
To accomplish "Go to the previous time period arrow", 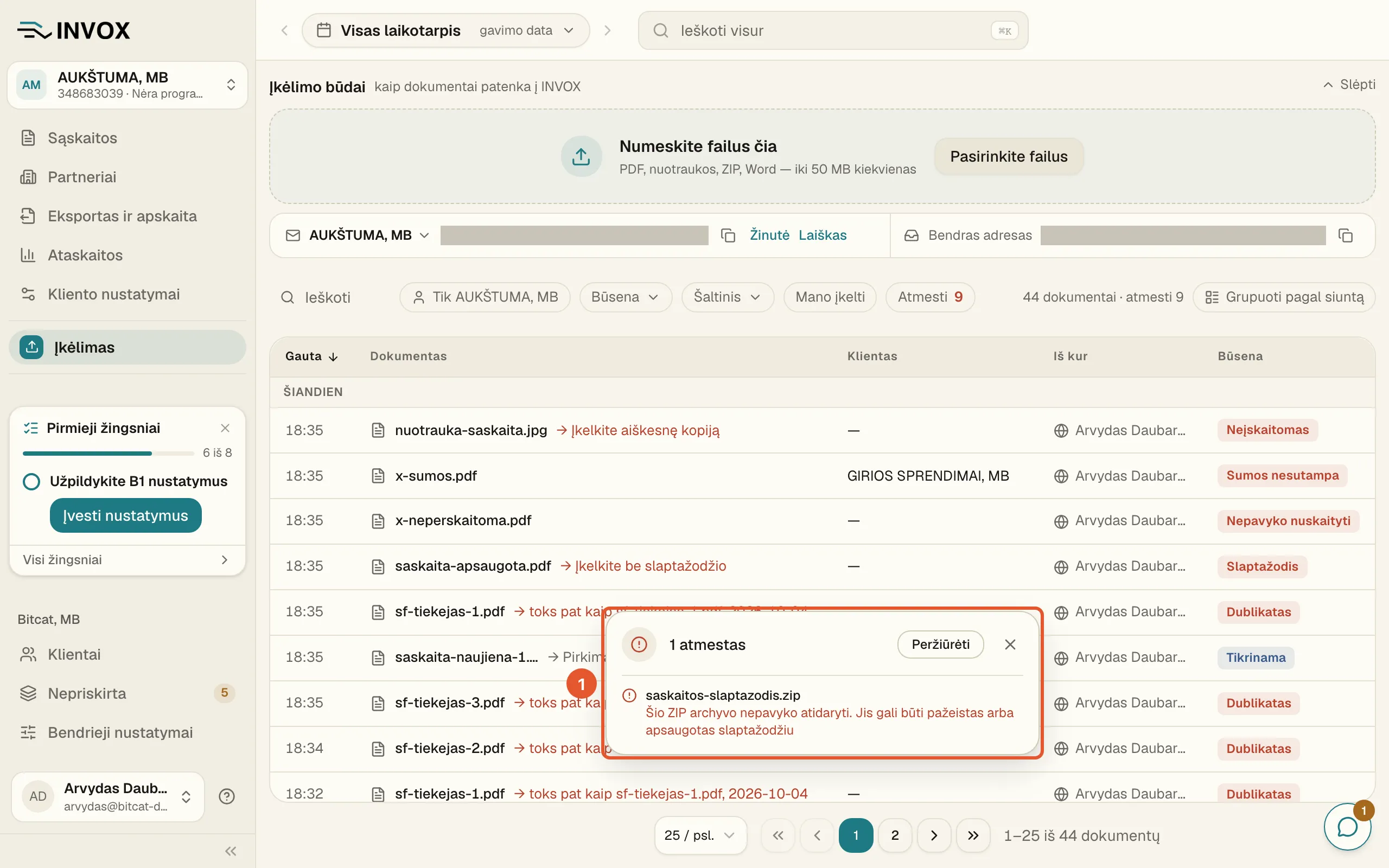I will [x=285, y=30].
